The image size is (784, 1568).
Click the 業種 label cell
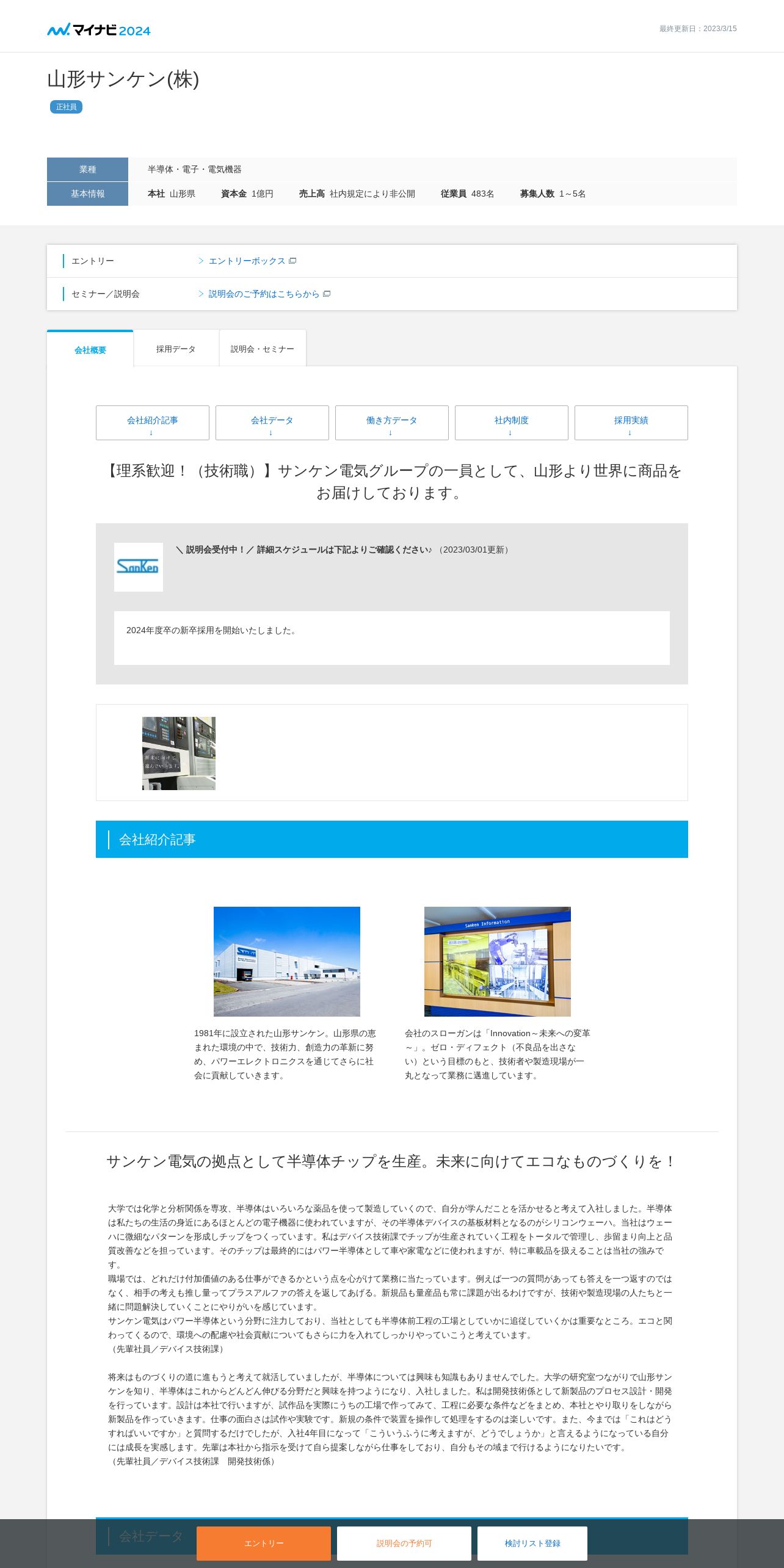[87, 169]
